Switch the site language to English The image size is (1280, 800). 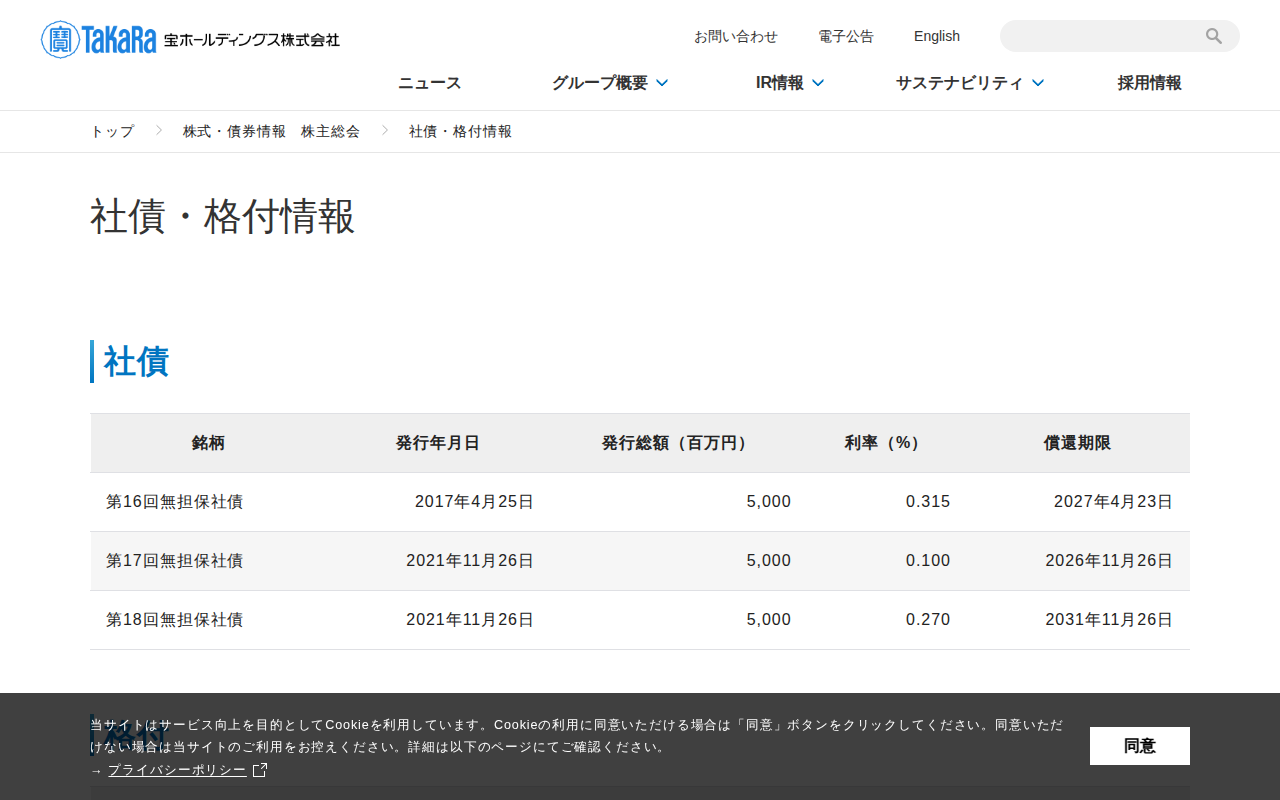click(x=937, y=36)
